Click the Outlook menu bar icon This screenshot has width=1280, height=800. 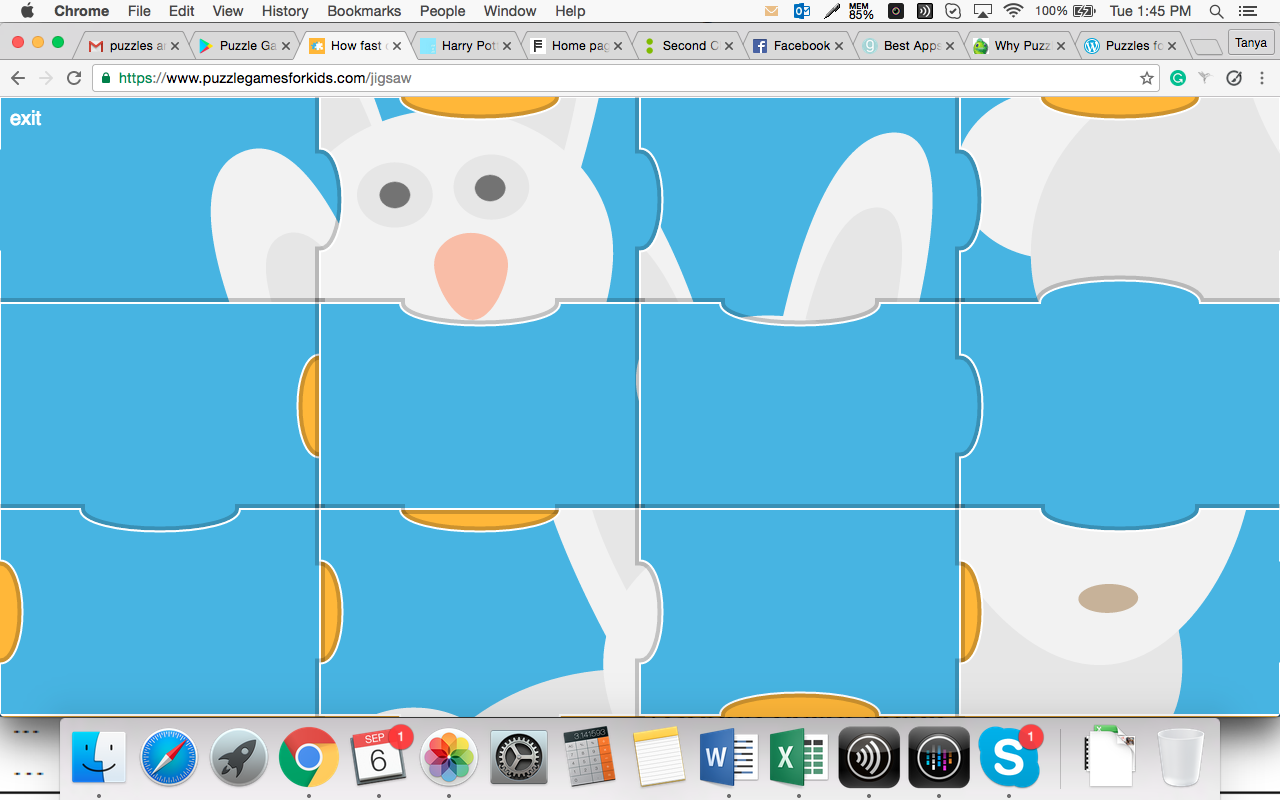tap(801, 11)
